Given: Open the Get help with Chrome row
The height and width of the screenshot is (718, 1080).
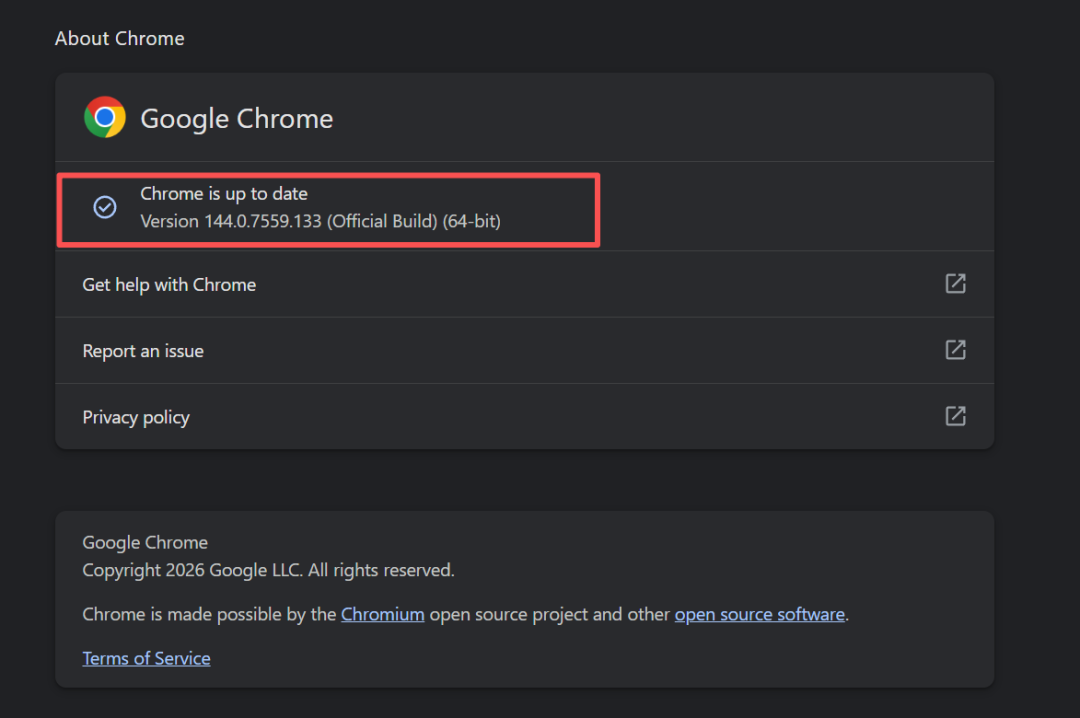Looking at the screenshot, I should click(x=169, y=285).
